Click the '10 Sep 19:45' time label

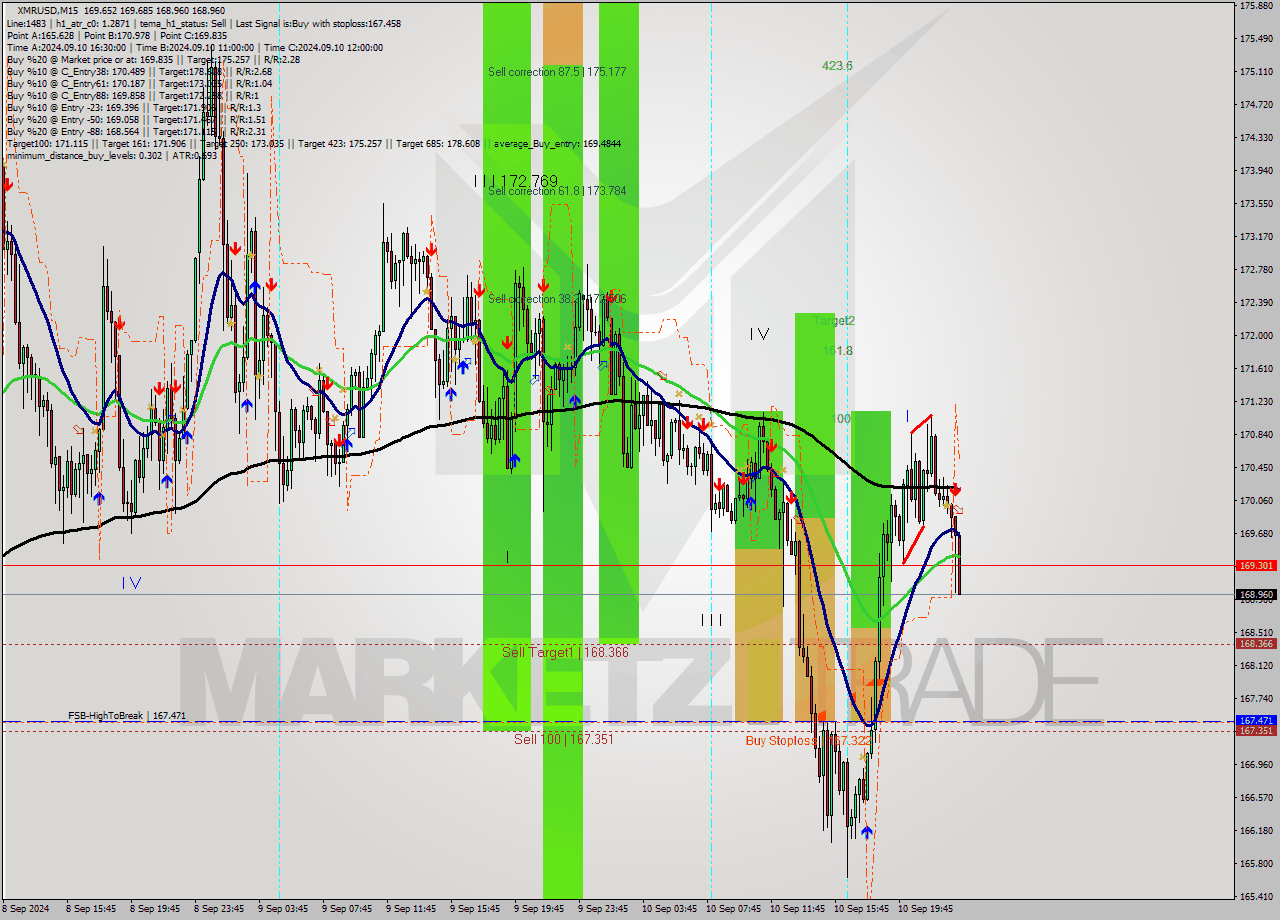click(x=926, y=910)
